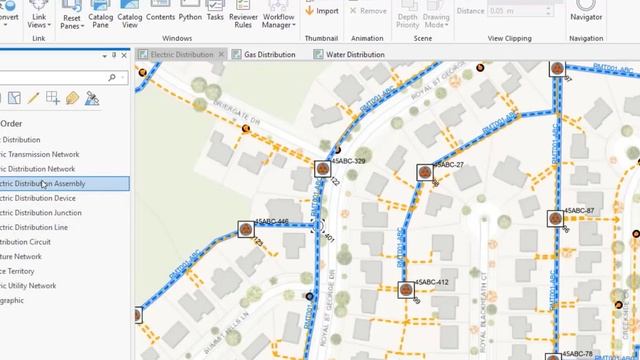Open the Catalog Pane

coord(100,15)
